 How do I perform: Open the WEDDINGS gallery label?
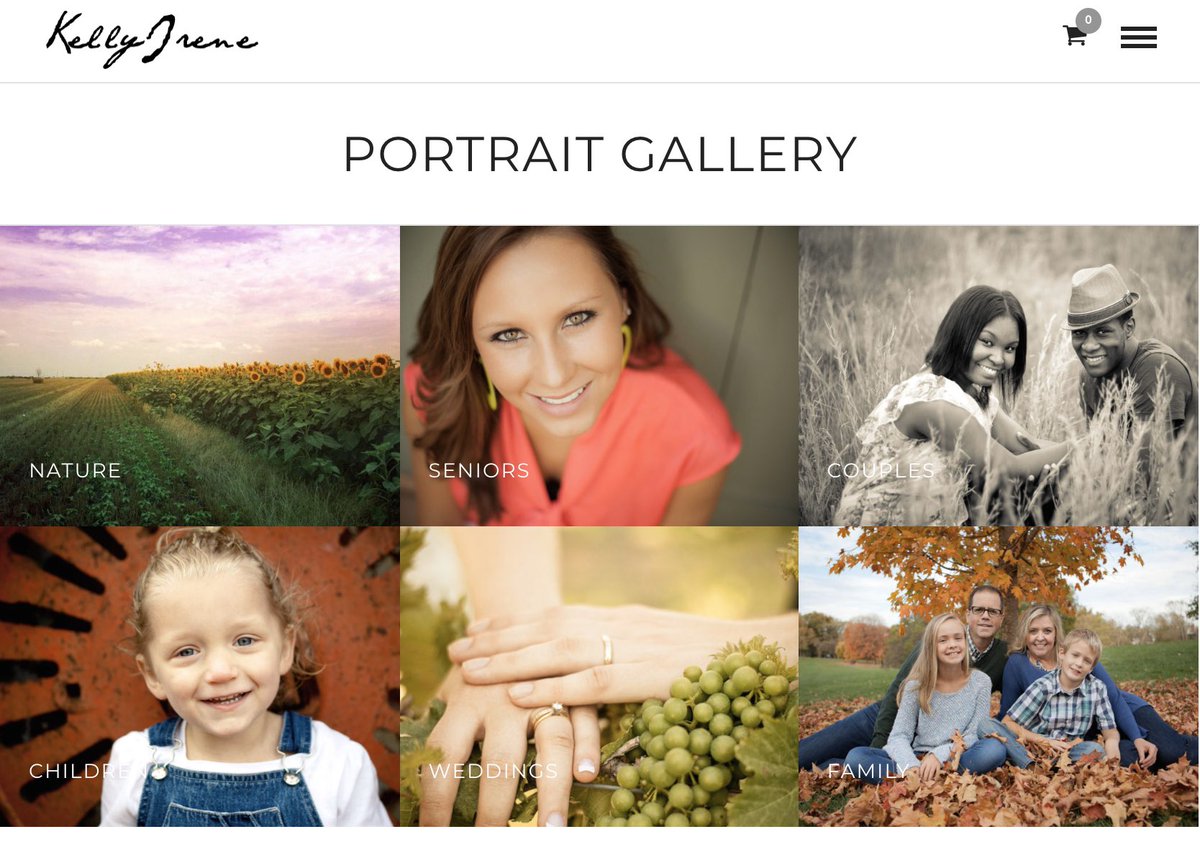[493, 771]
